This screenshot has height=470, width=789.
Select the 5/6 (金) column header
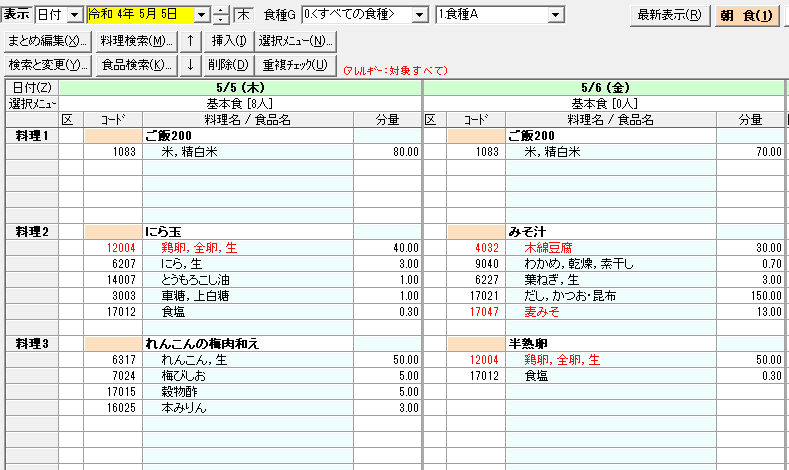click(x=605, y=88)
